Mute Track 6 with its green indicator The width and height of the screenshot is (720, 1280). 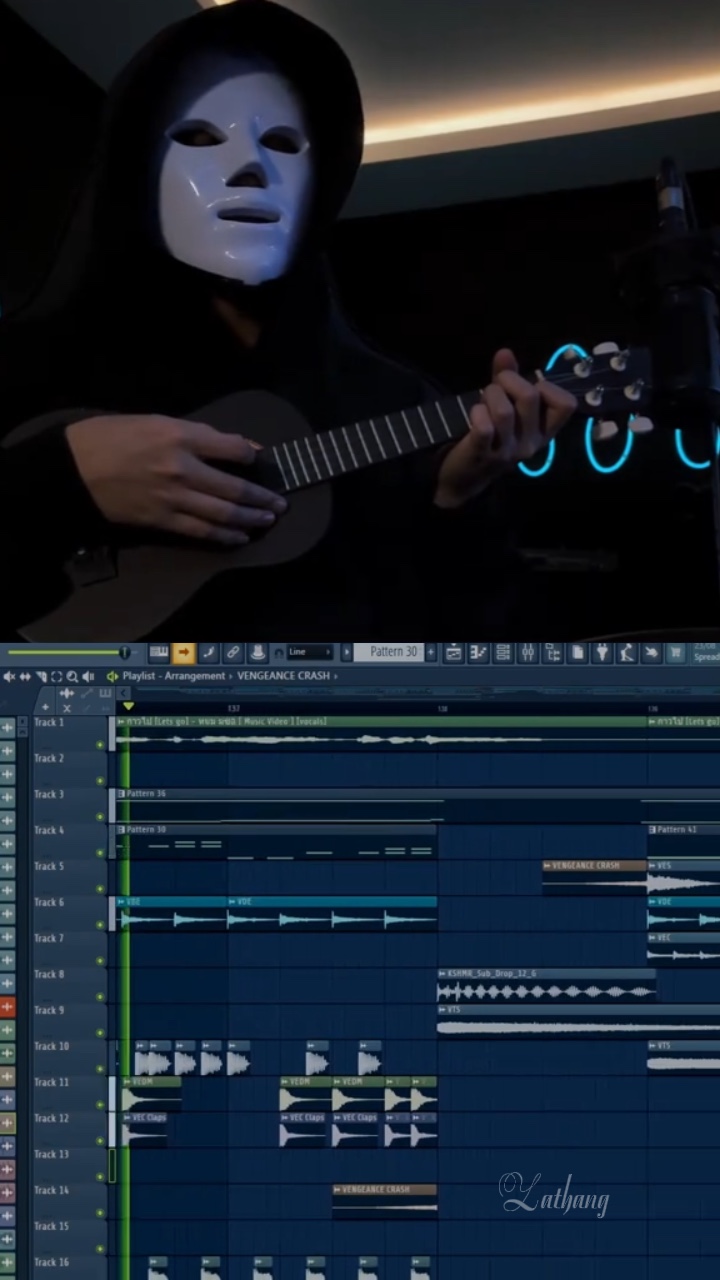tap(100, 924)
